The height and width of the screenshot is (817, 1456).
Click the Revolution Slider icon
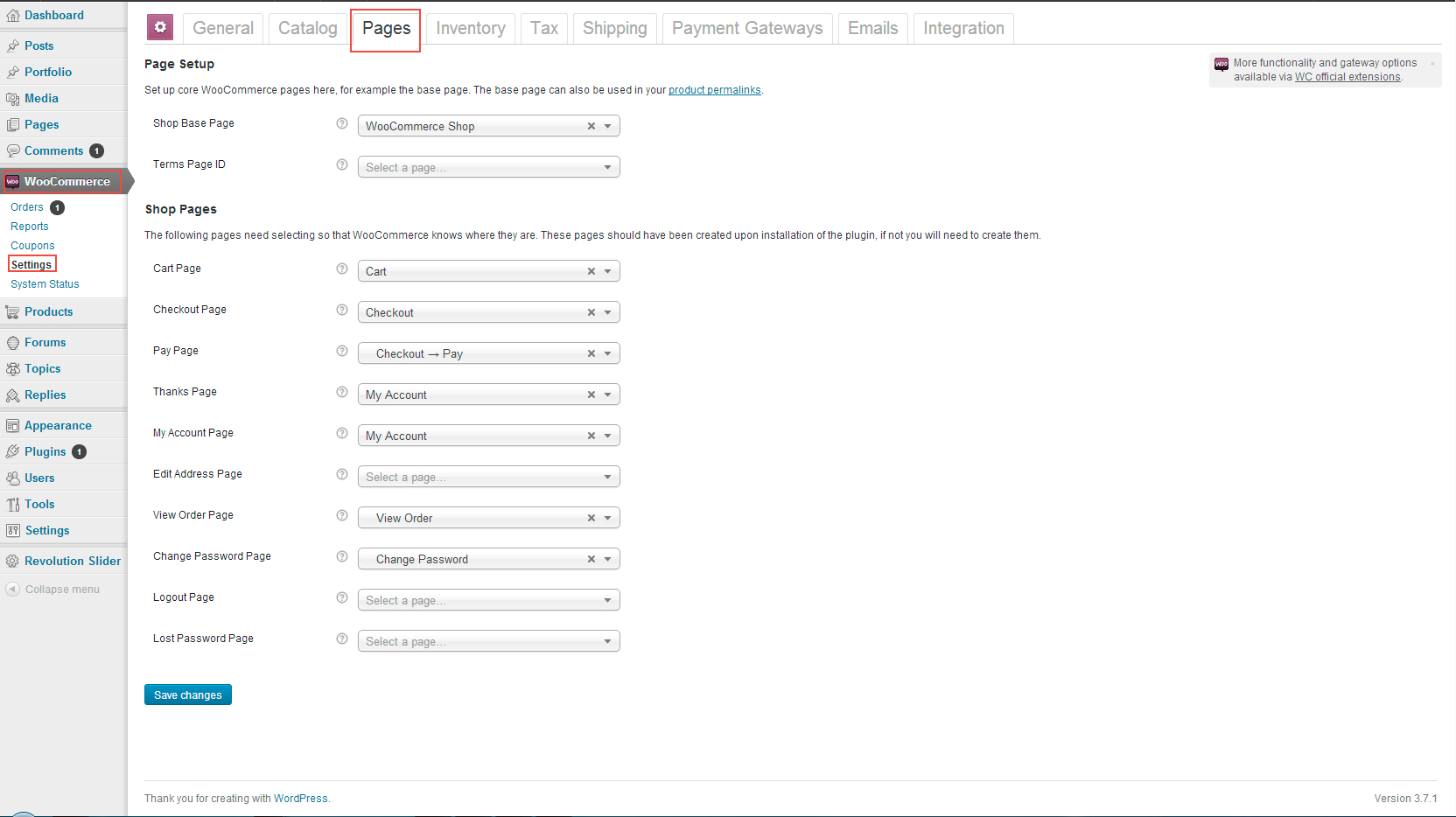coord(13,561)
